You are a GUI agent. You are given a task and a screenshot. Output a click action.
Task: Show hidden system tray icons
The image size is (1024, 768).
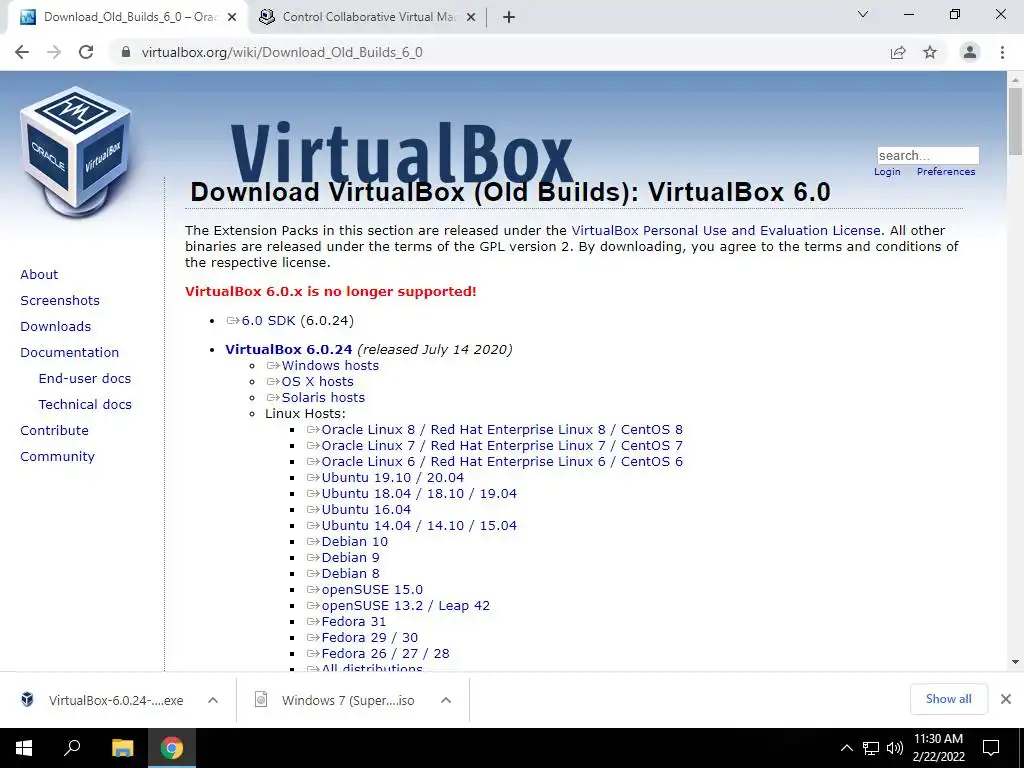(846, 748)
